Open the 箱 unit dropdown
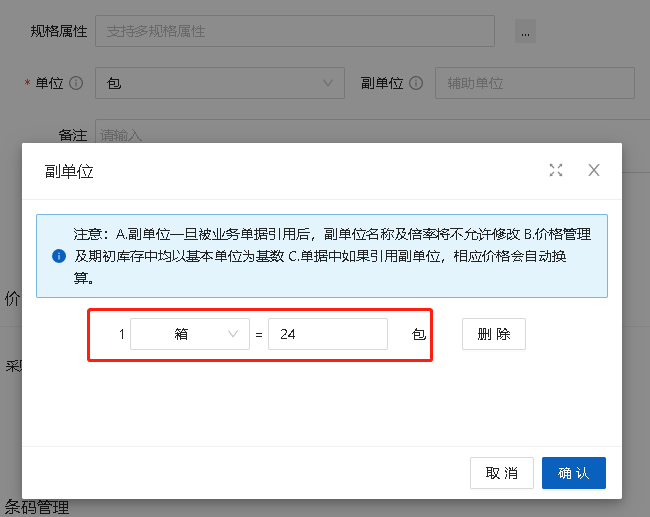Viewport: 650px width, 517px height. pos(190,334)
